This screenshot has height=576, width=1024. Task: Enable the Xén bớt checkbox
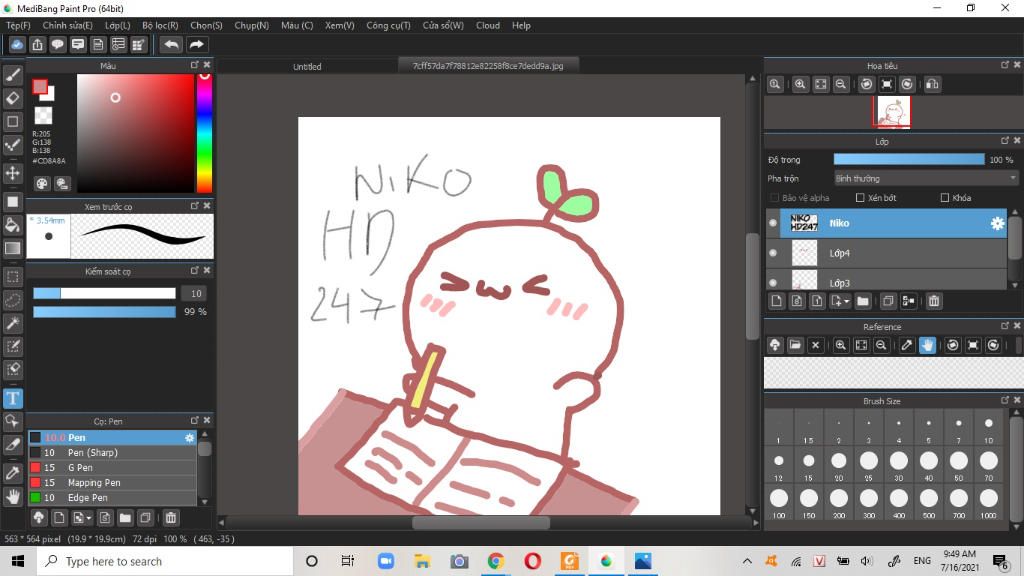(x=860, y=198)
